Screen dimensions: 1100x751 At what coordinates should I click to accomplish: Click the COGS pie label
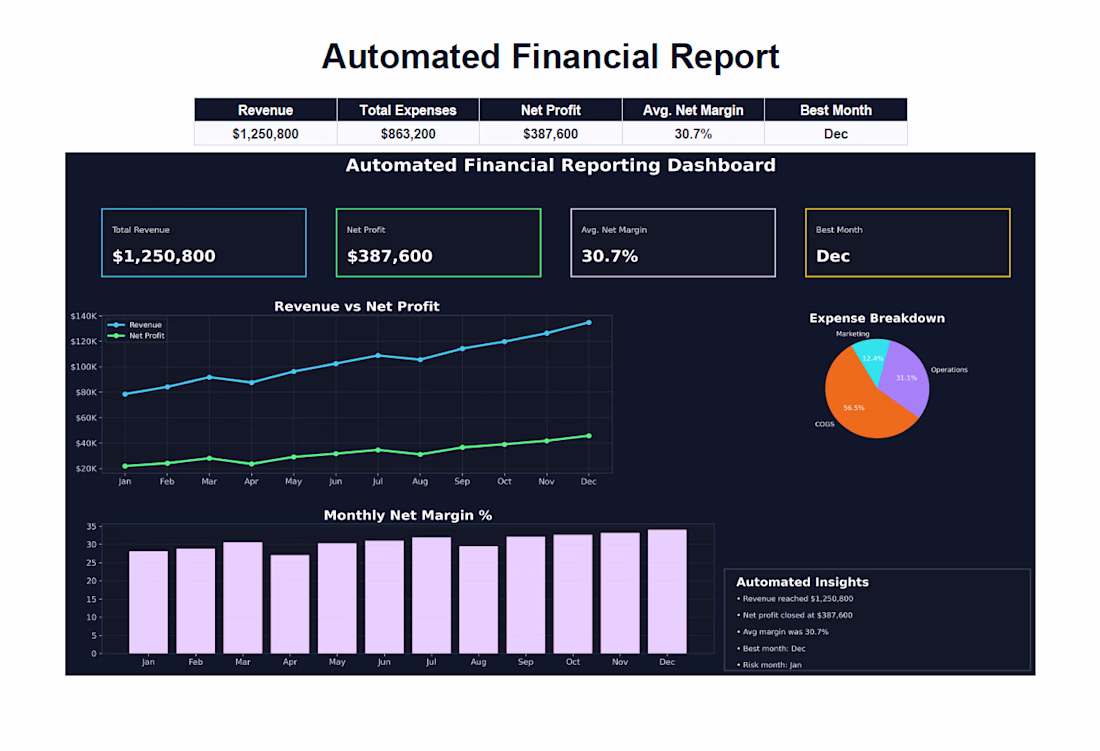(x=824, y=424)
